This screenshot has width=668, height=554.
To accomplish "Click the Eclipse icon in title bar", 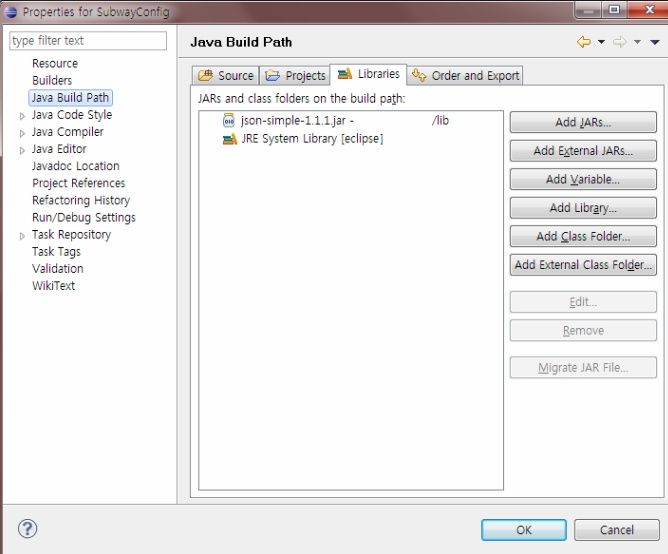I will (x=10, y=12).
